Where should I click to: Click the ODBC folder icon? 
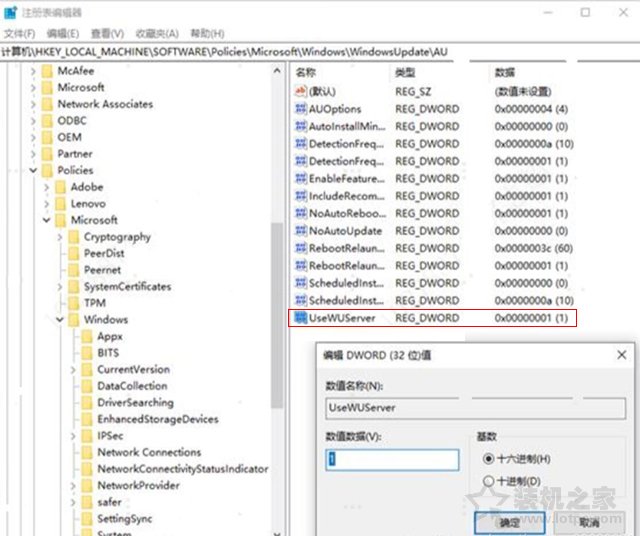coord(47,121)
